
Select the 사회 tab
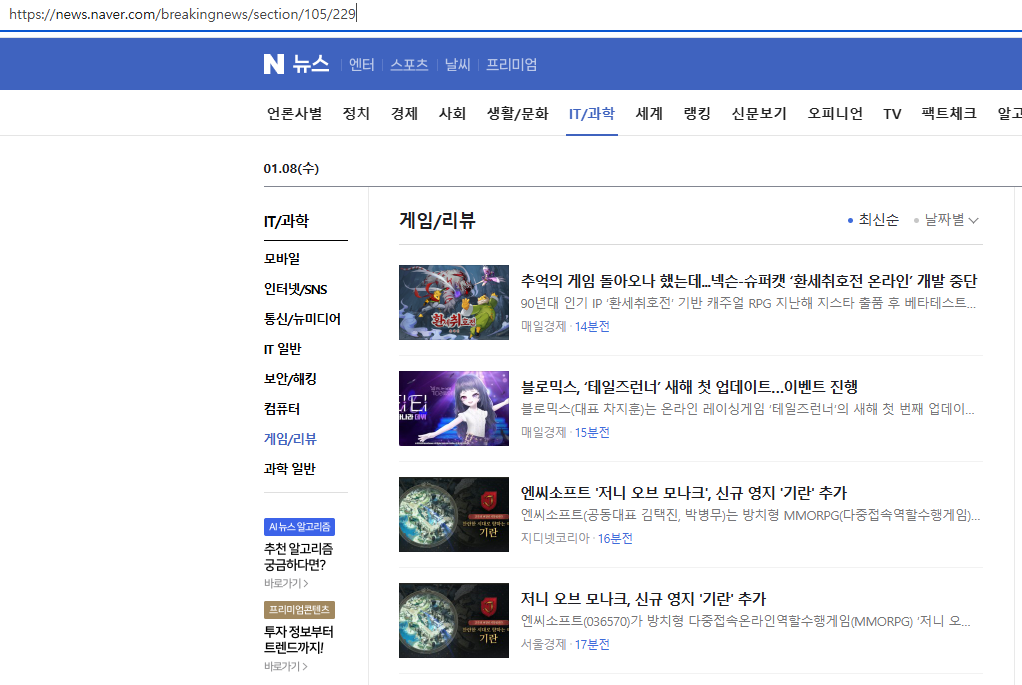click(x=452, y=113)
